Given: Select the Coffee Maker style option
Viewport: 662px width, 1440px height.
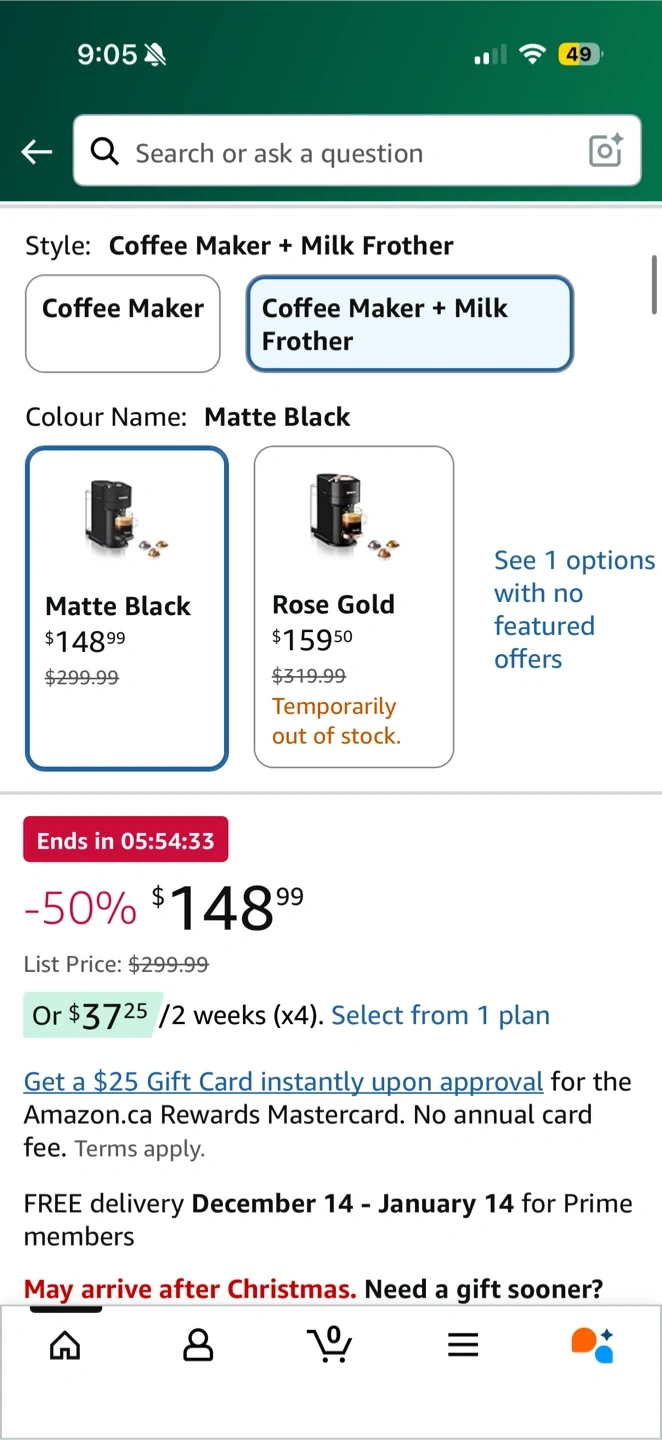Looking at the screenshot, I should click(x=122, y=323).
